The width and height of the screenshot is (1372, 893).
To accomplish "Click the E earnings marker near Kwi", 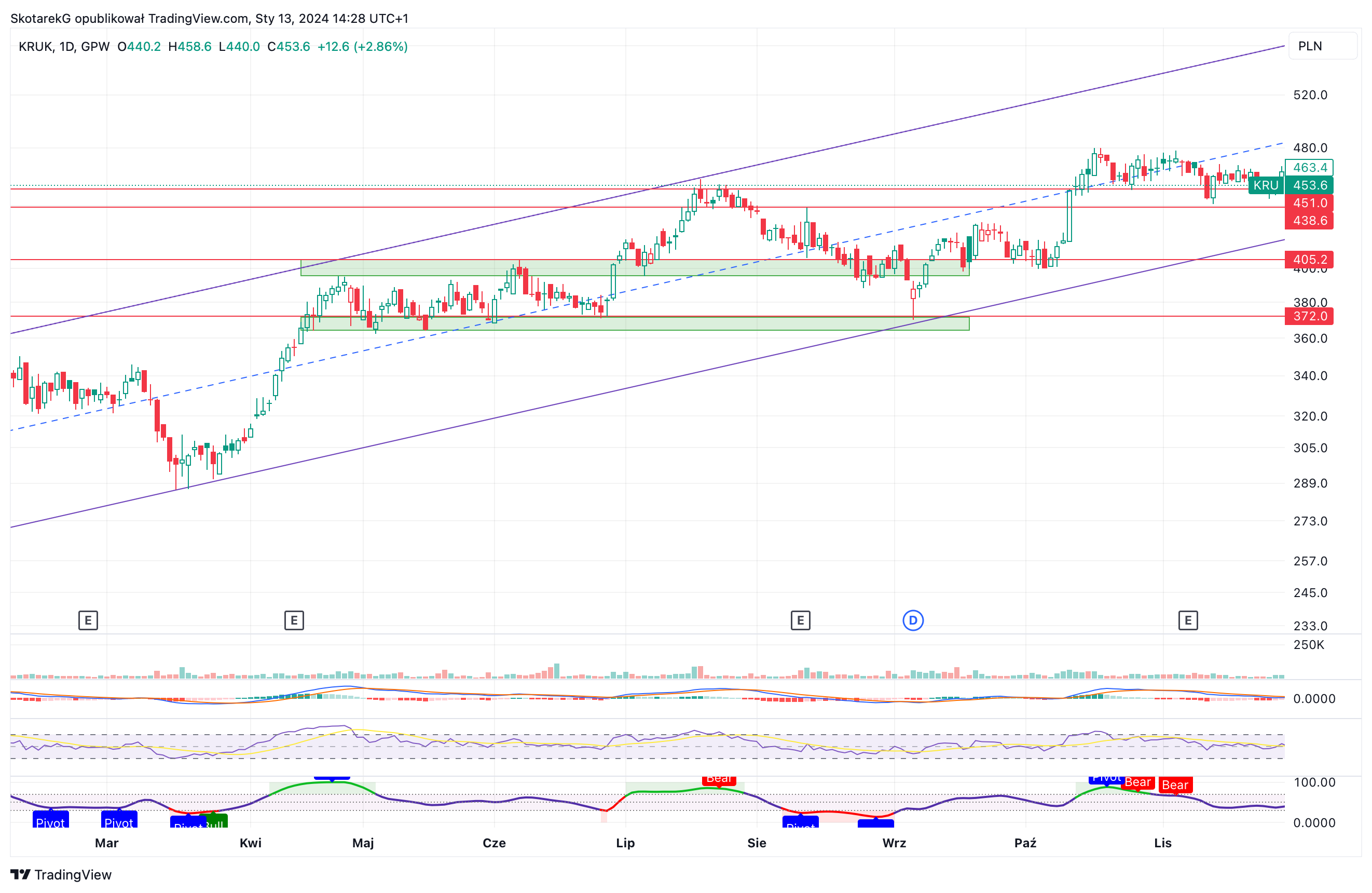I will click(294, 621).
